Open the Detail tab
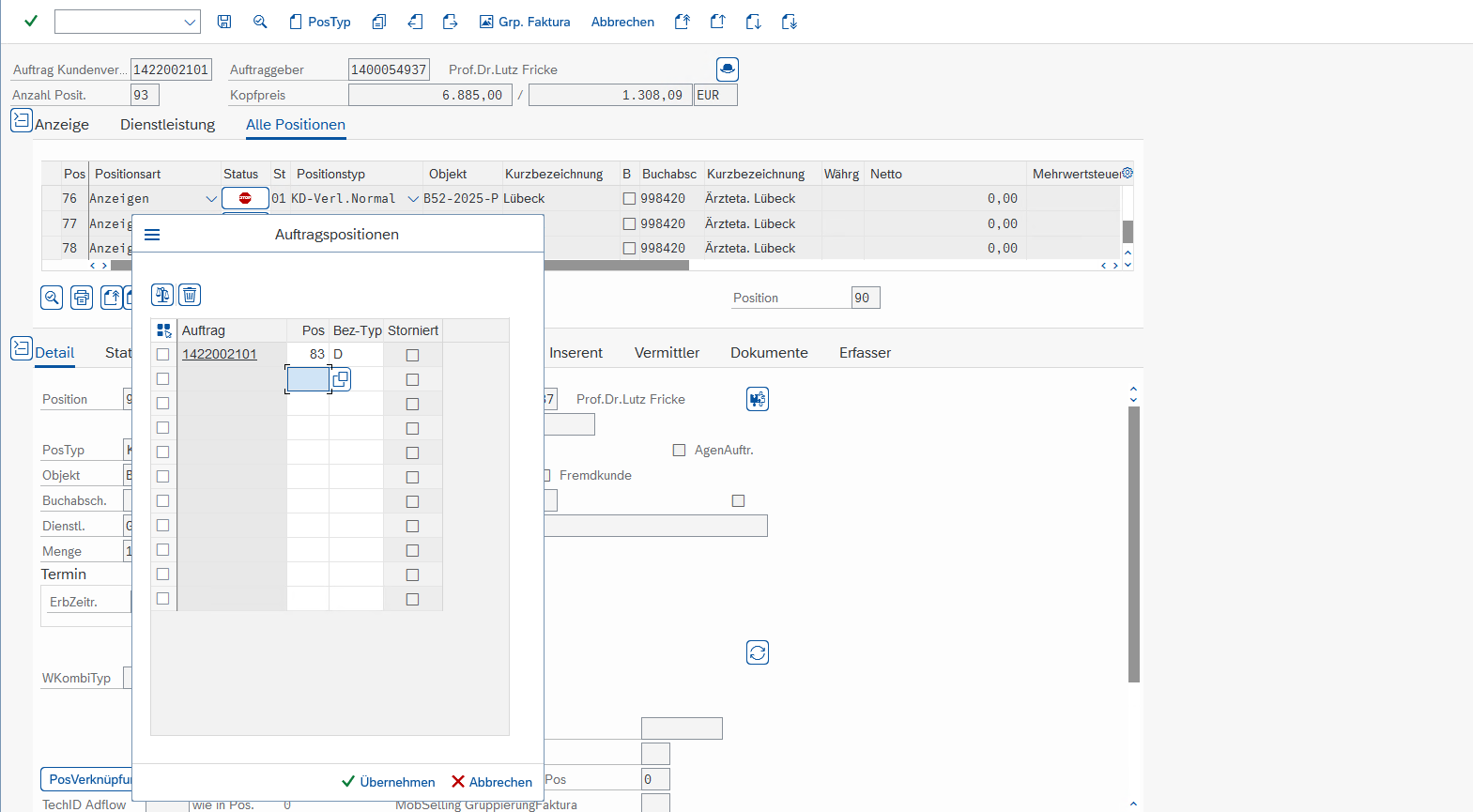Screen dimensions: 1473x812 (x=54, y=353)
